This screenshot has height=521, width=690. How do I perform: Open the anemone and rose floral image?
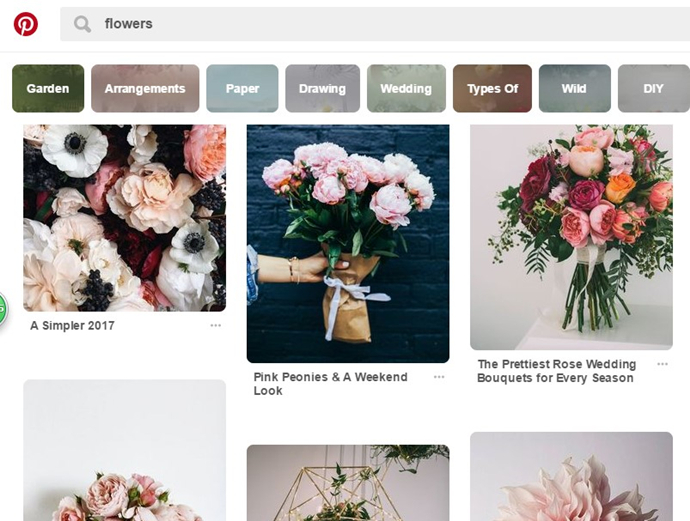(x=125, y=217)
